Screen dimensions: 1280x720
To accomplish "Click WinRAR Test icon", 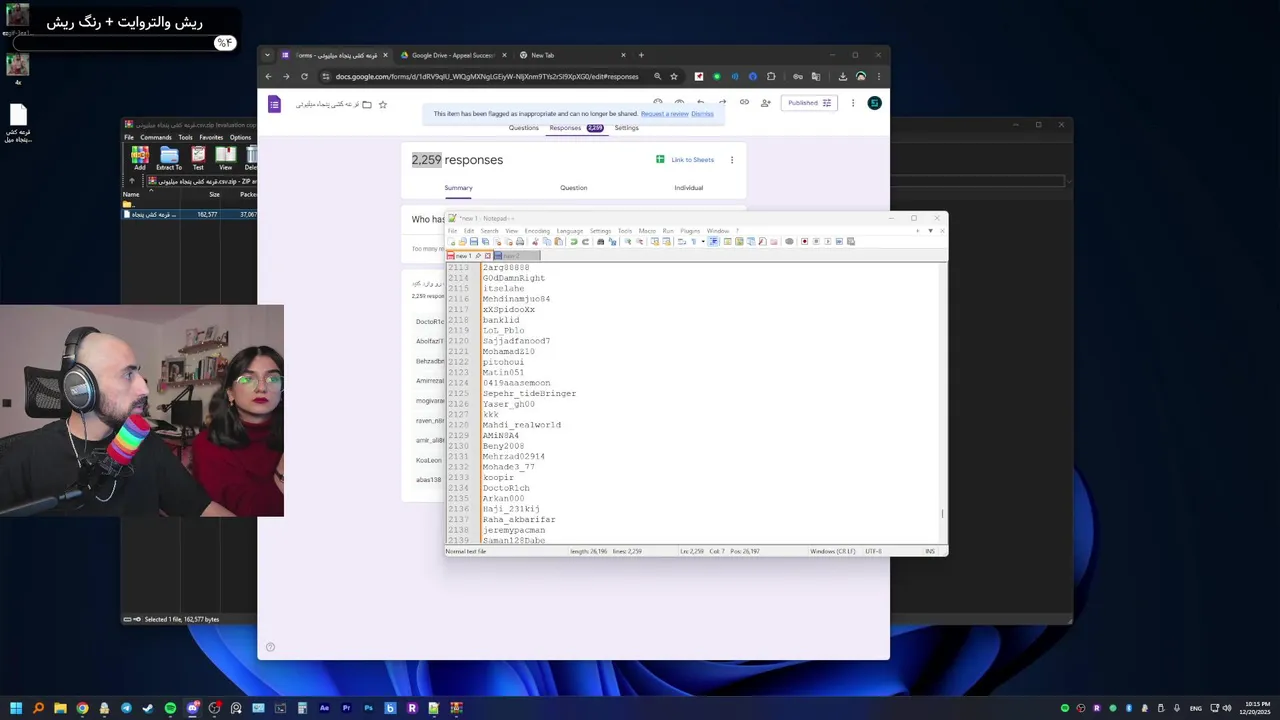I will pos(198,157).
